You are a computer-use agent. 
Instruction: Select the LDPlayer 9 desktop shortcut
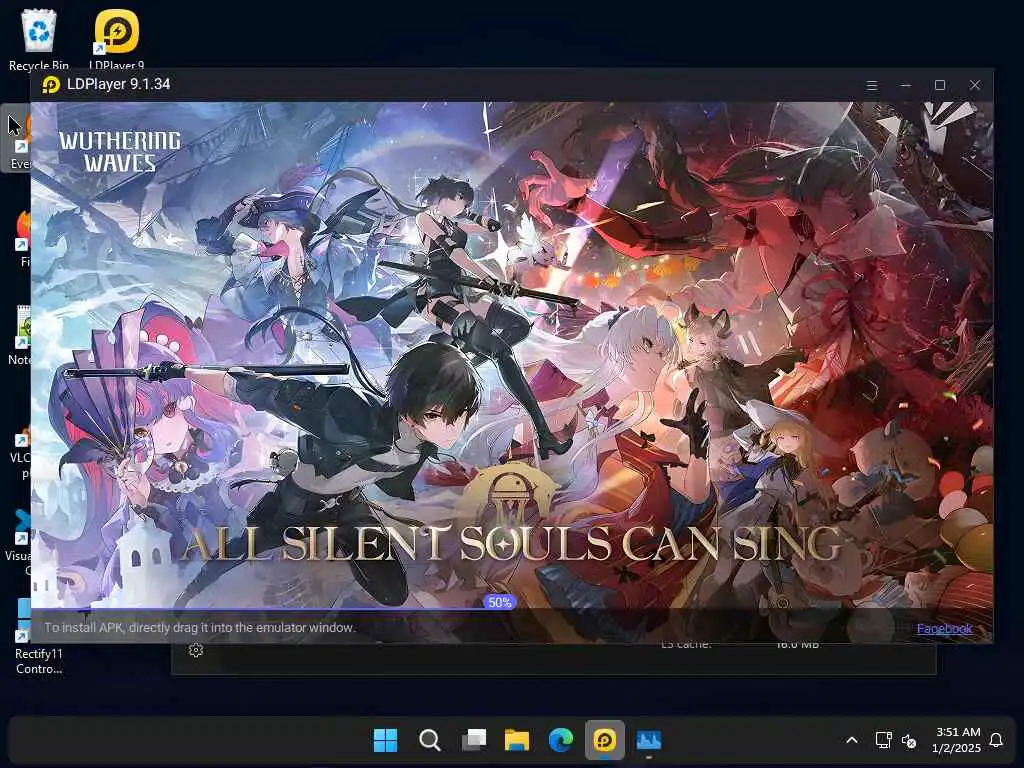tap(116, 39)
